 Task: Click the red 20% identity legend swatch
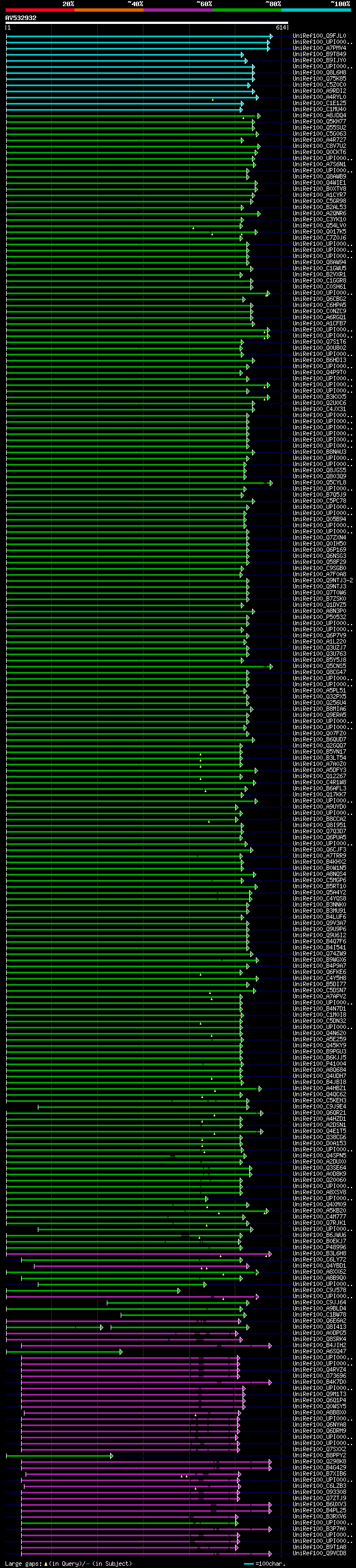click(39, 10)
